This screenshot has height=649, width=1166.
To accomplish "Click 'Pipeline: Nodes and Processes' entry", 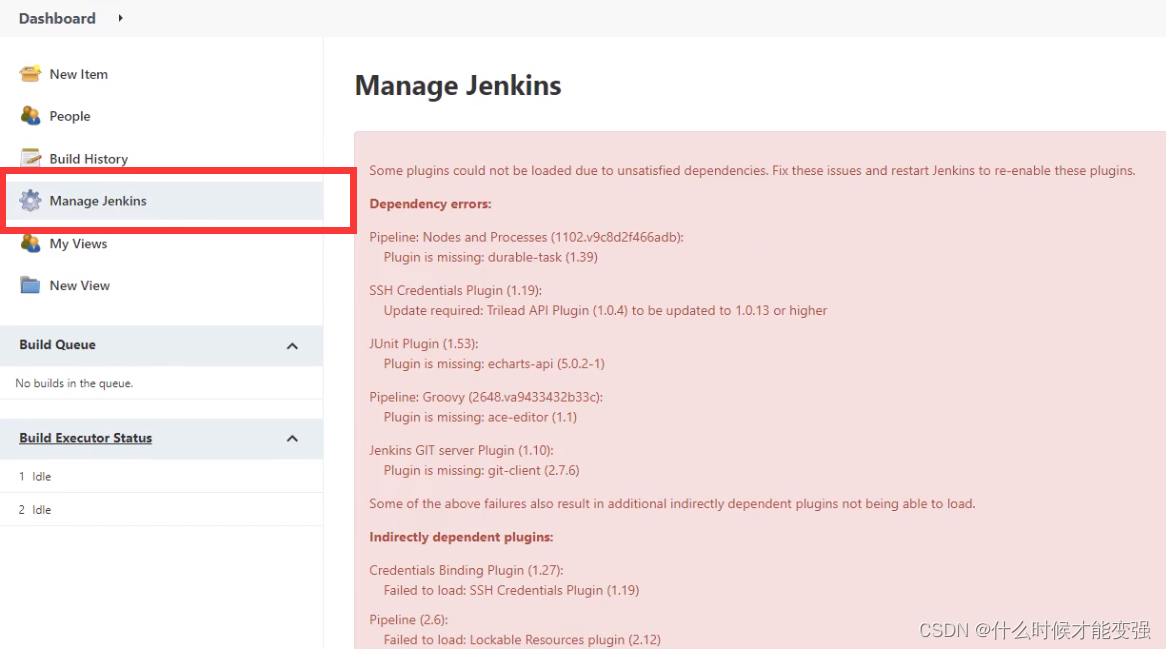I will coord(526,237).
